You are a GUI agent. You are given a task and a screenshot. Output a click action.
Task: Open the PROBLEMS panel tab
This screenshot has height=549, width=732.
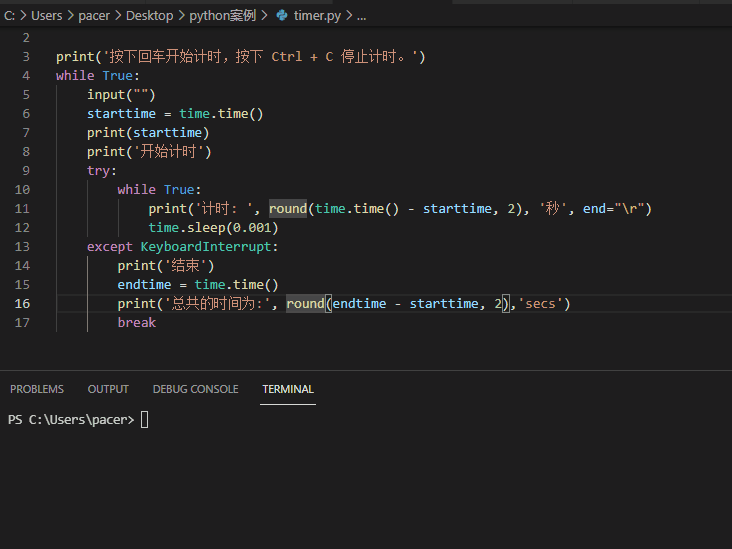click(37, 389)
